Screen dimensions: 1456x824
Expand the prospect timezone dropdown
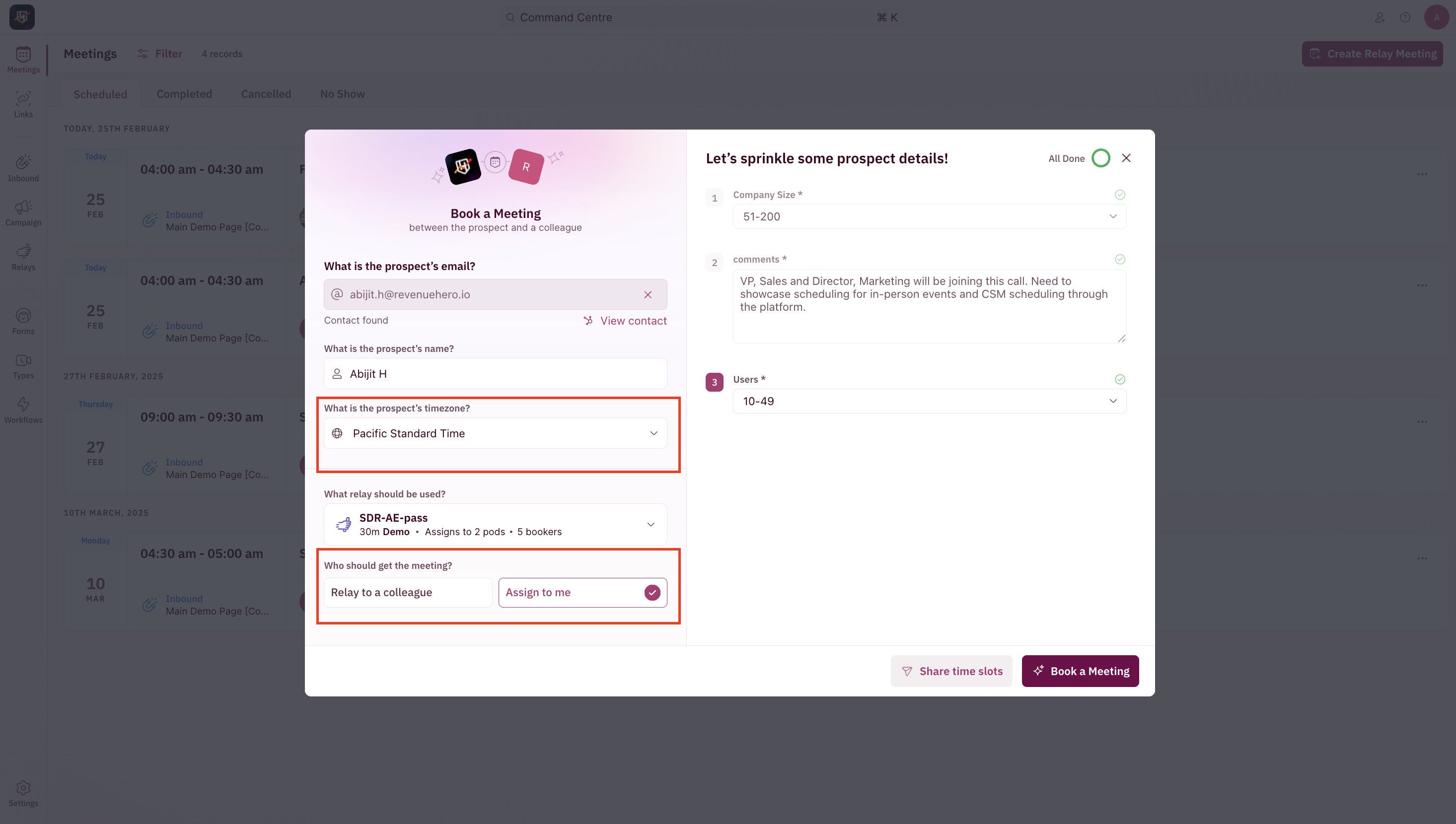[495, 433]
